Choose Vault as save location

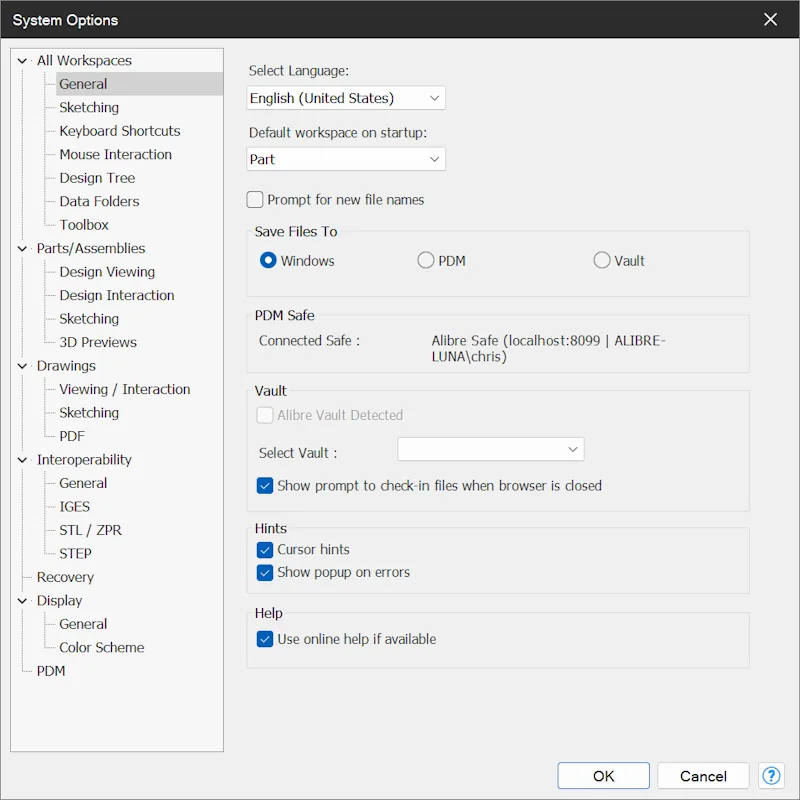click(x=602, y=260)
